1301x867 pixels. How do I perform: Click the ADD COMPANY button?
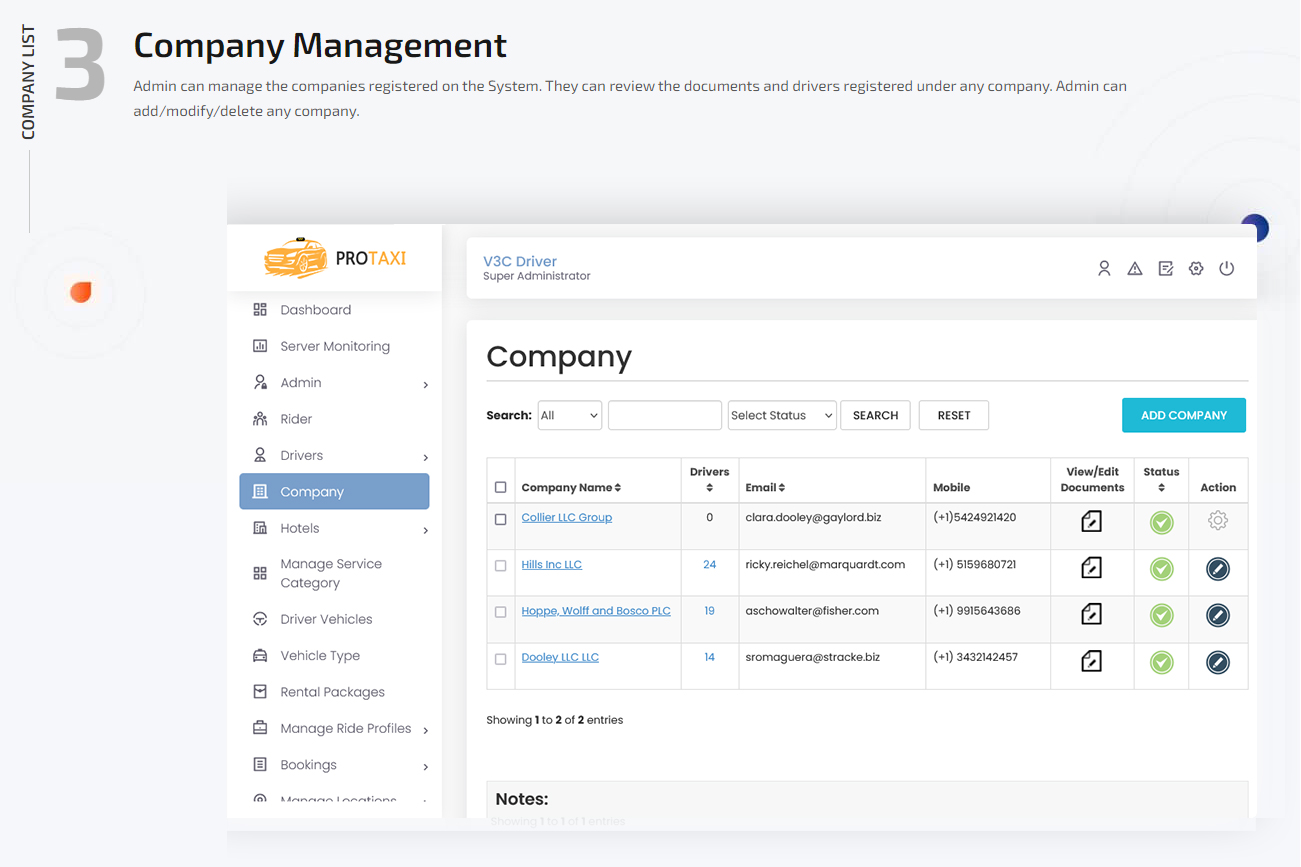(x=1184, y=415)
